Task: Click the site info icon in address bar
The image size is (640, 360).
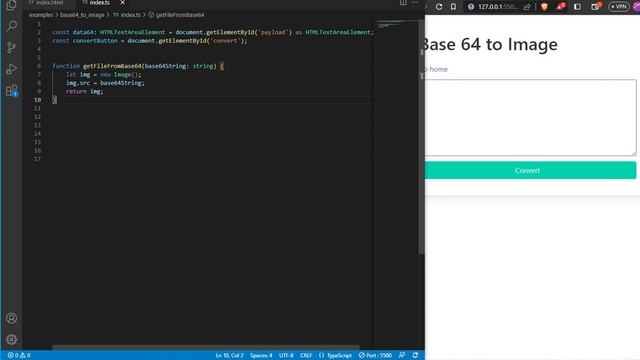Action: point(471,7)
